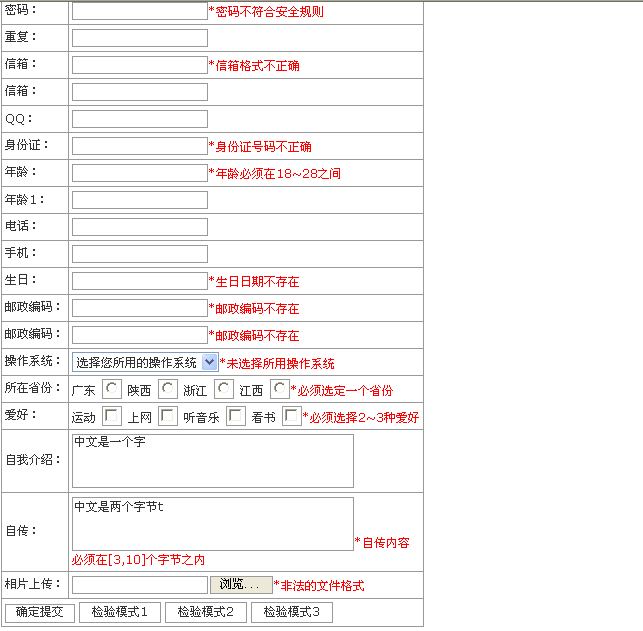This screenshot has width=643, height=631.
Task: Click the 非法的文件格式 error text
Action: click(x=319, y=585)
